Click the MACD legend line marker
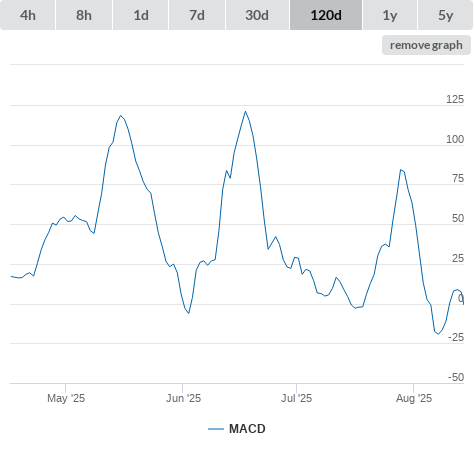The height and width of the screenshot is (455, 474). [x=216, y=429]
